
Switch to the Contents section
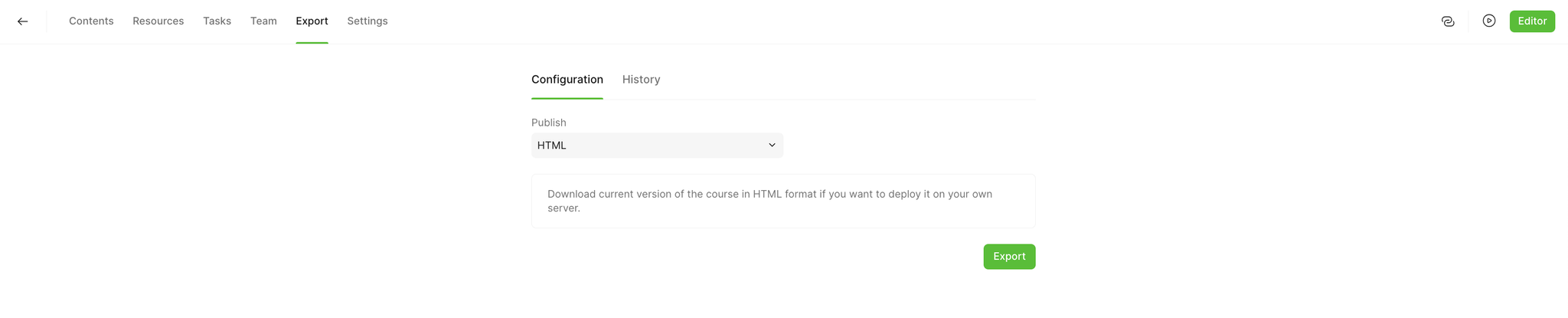pyautogui.click(x=91, y=21)
